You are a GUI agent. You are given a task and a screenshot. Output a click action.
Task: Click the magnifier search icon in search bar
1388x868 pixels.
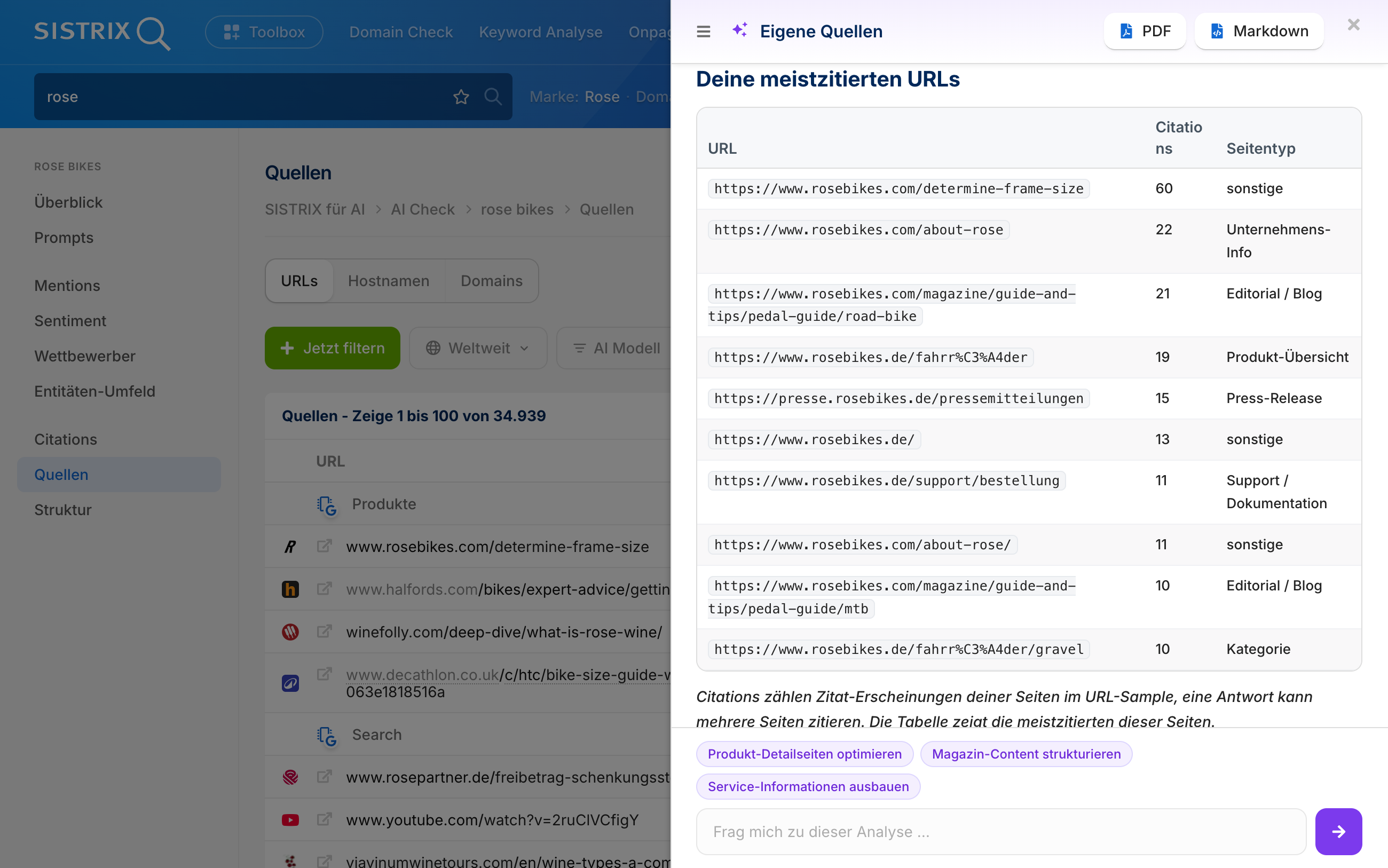[493, 97]
